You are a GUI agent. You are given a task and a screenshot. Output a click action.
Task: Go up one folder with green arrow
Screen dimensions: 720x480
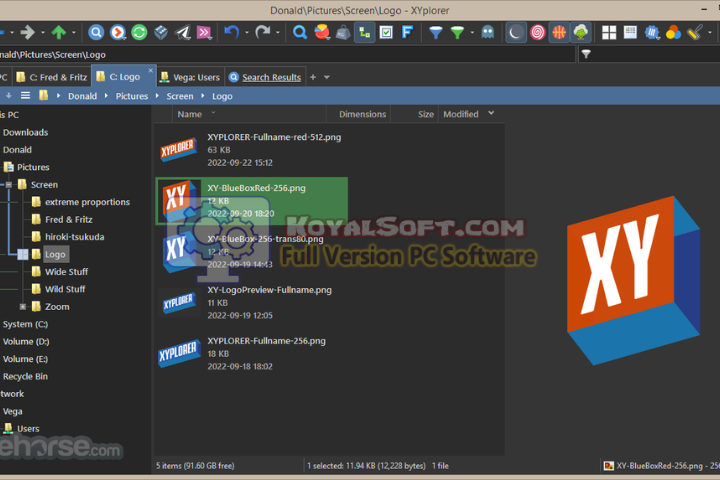pyautogui.click(x=58, y=32)
